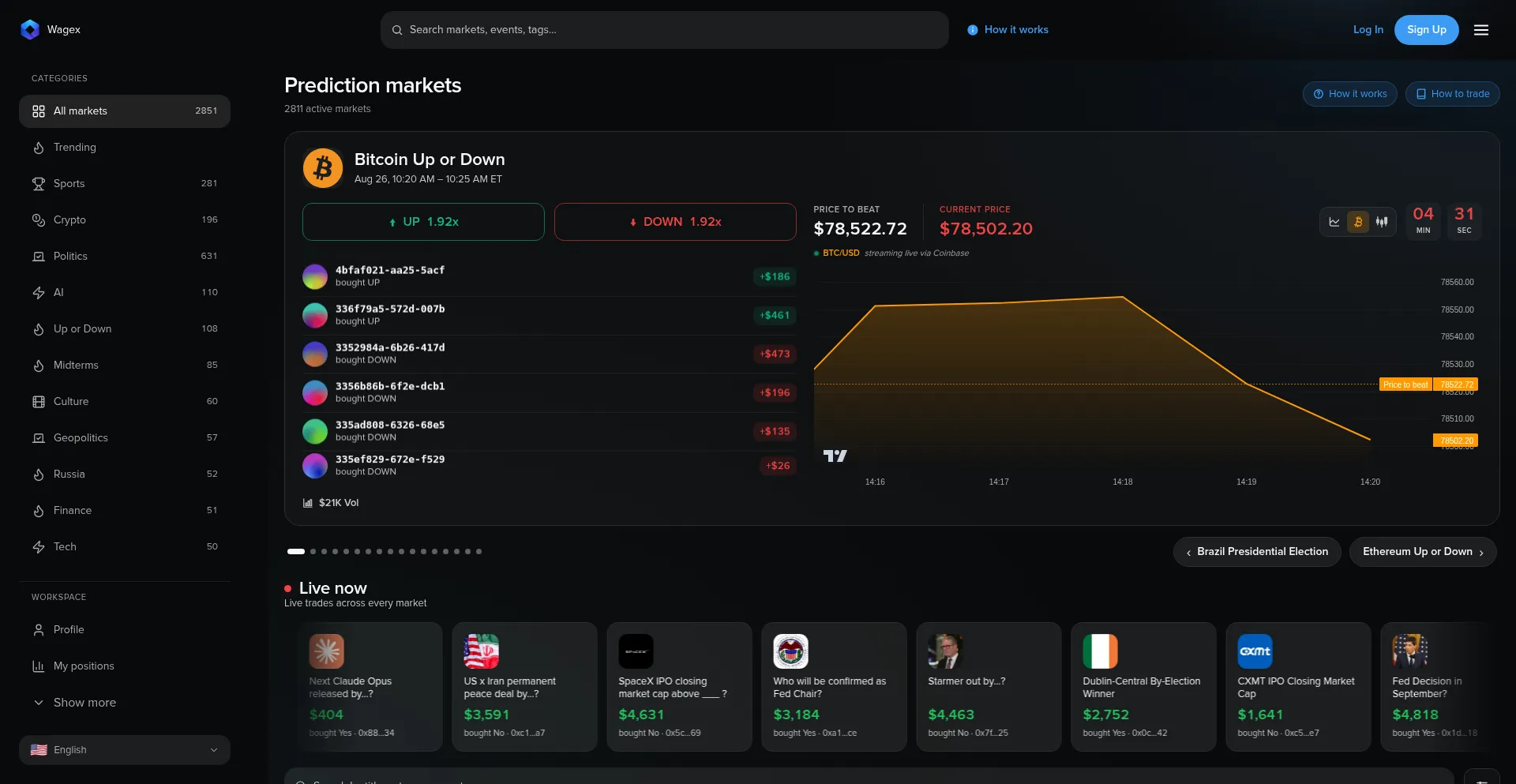The width and height of the screenshot is (1516, 784).
Task: Open the Up or Down category
Action: (x=125, y=329)
